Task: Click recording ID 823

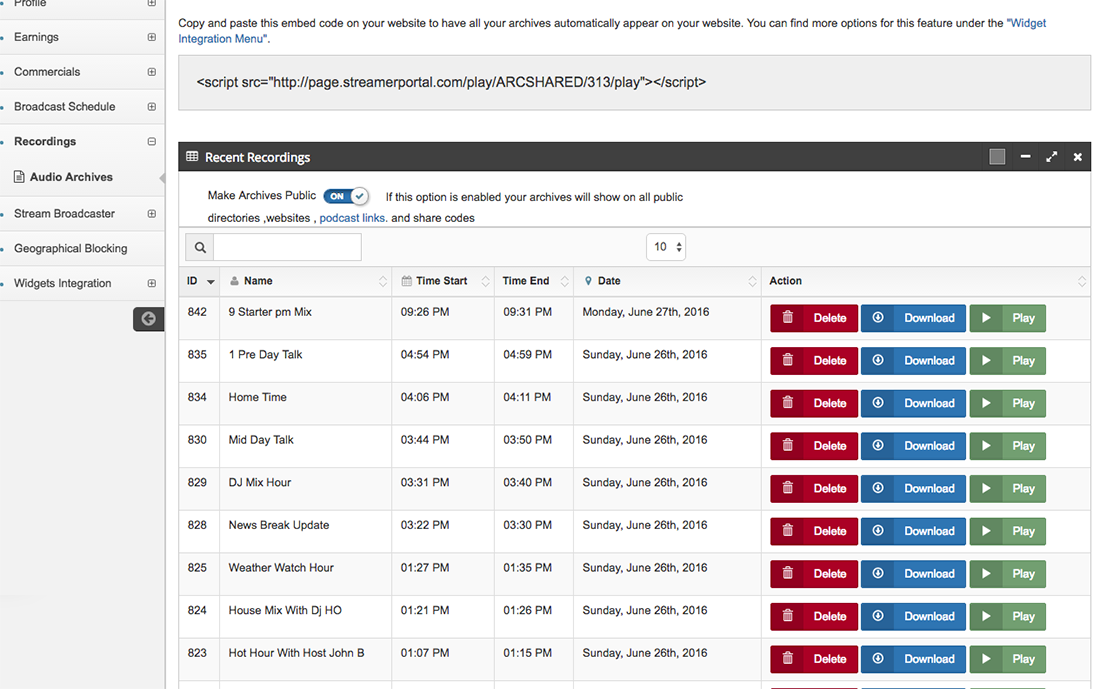Action: 197,653
